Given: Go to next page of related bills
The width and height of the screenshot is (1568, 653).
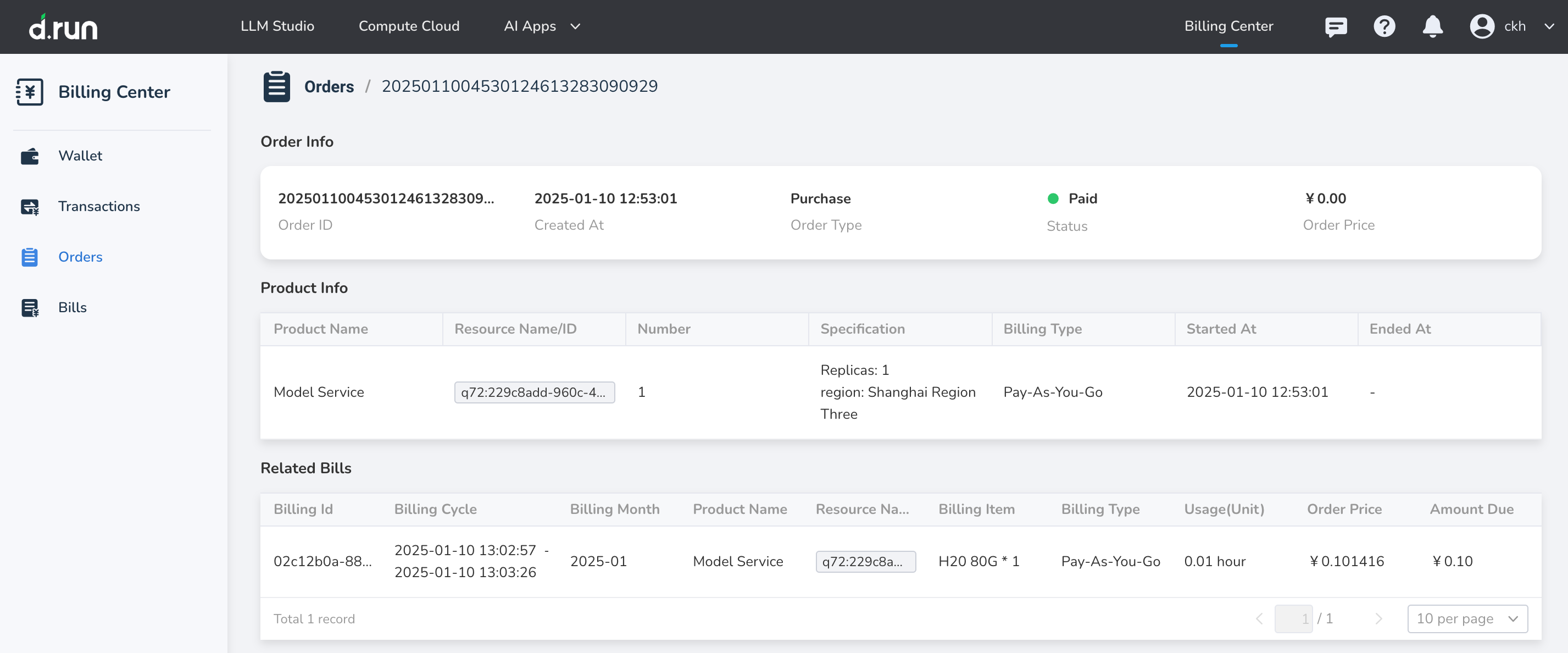Looking at the screenshot, I should (x=1378, y=619).
